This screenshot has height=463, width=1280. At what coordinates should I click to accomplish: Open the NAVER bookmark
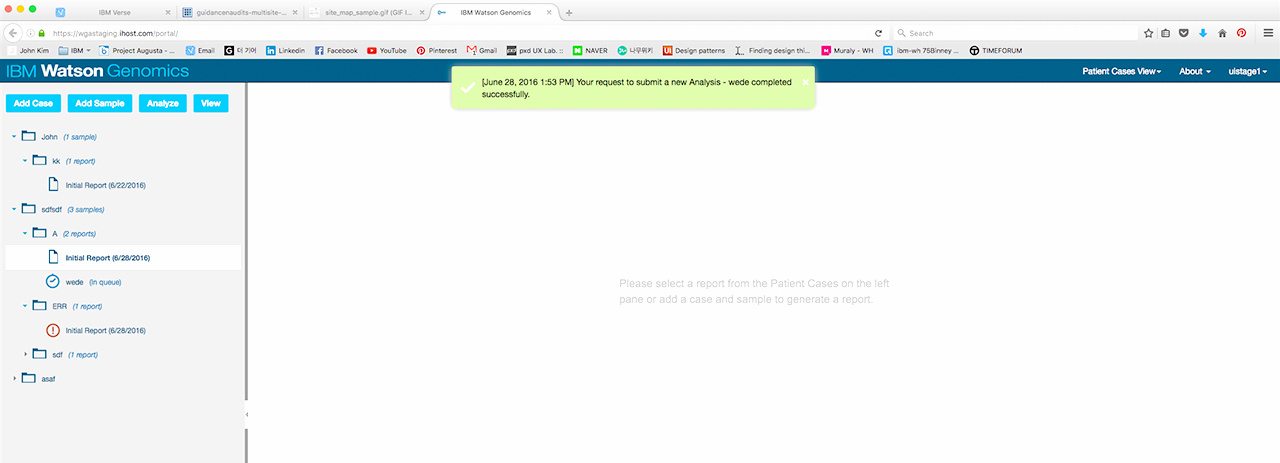(x=590, y=50)
